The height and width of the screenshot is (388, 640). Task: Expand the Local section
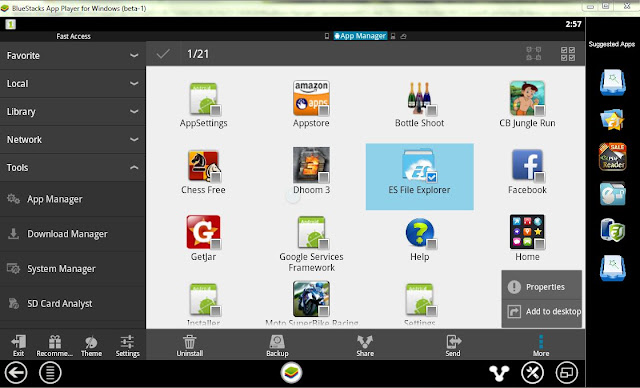73,84
